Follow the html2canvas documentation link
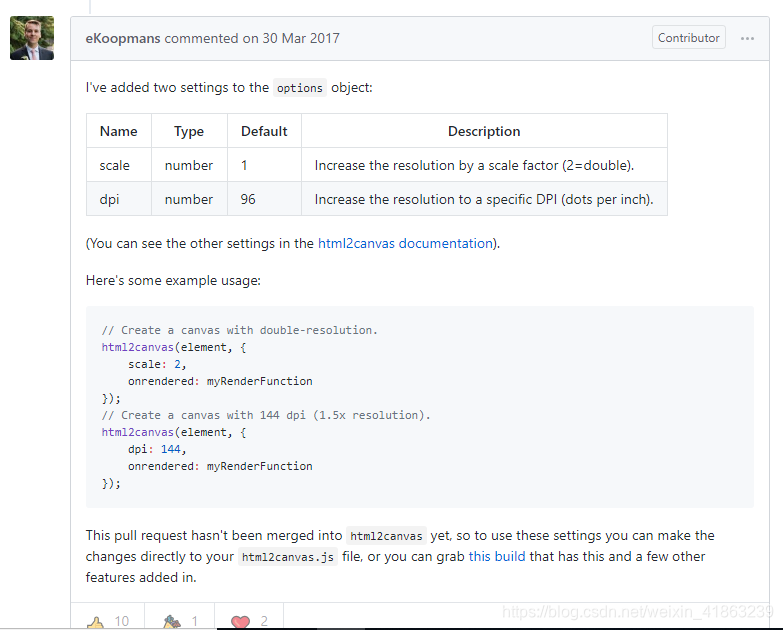Image resolution: width=783 pixels, height=630 pixels. (x=405, y=243)
